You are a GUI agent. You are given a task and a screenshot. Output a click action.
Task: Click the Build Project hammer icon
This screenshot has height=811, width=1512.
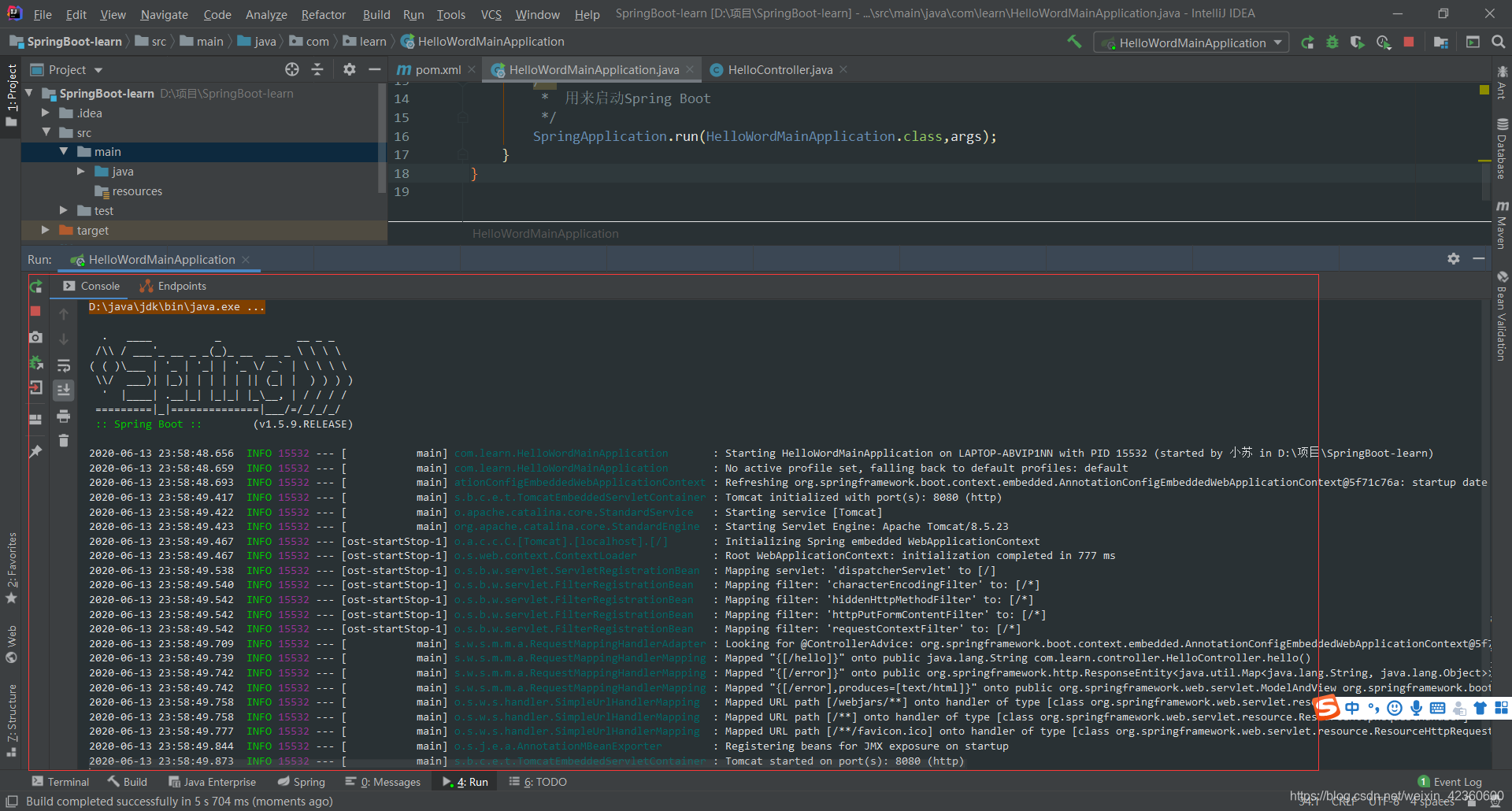point(1074,42)
